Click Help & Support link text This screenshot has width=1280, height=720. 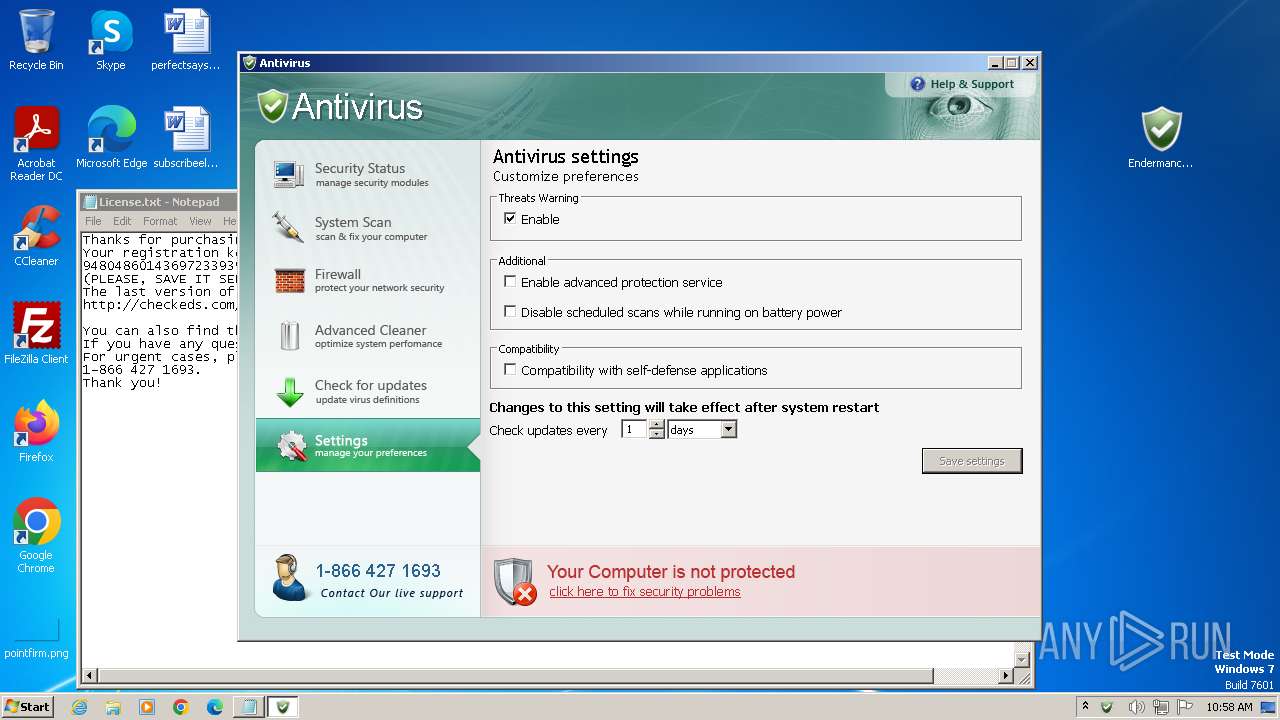coord(972,84)
